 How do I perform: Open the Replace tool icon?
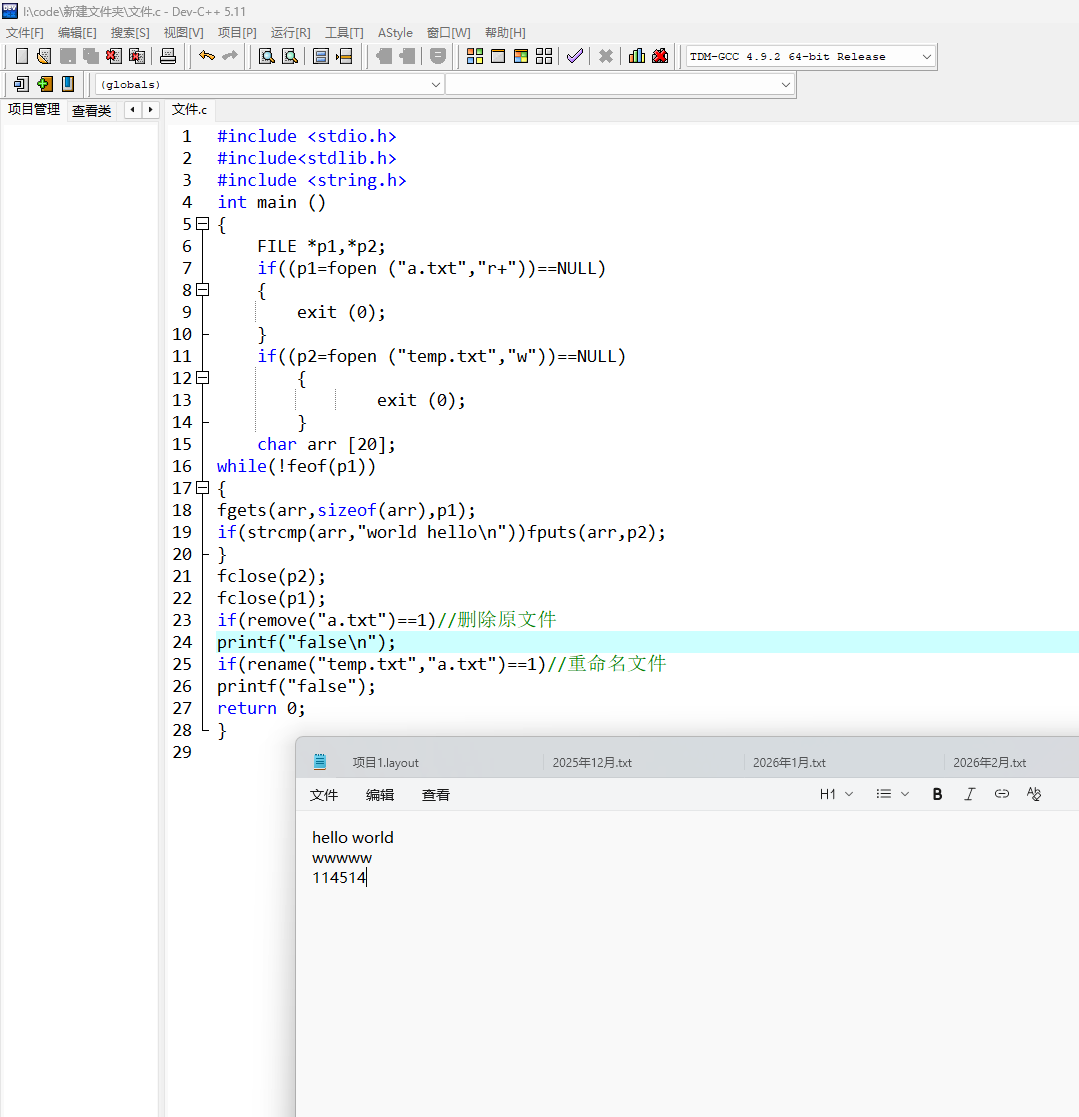(290, 56)
